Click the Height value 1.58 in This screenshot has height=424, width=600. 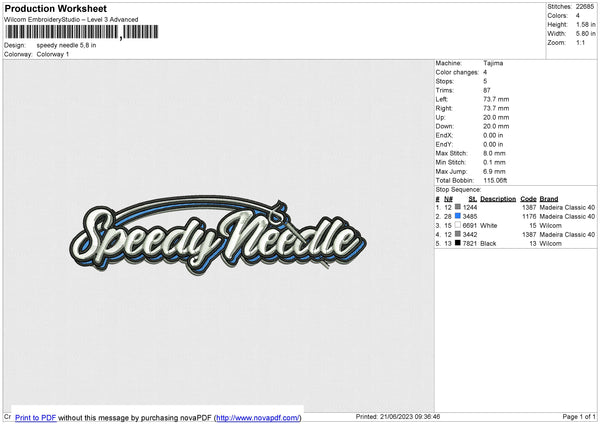pyautogui.click(x=585, y=24)
